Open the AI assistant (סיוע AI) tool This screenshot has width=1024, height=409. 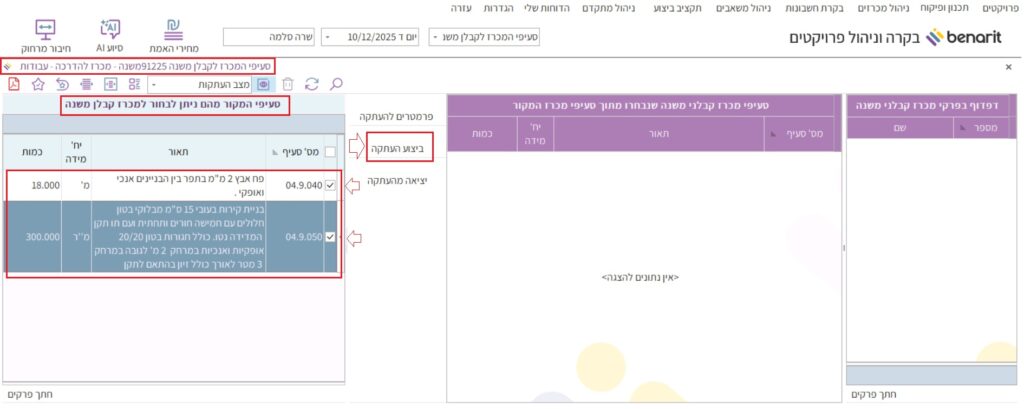click(x=110, y=29)
